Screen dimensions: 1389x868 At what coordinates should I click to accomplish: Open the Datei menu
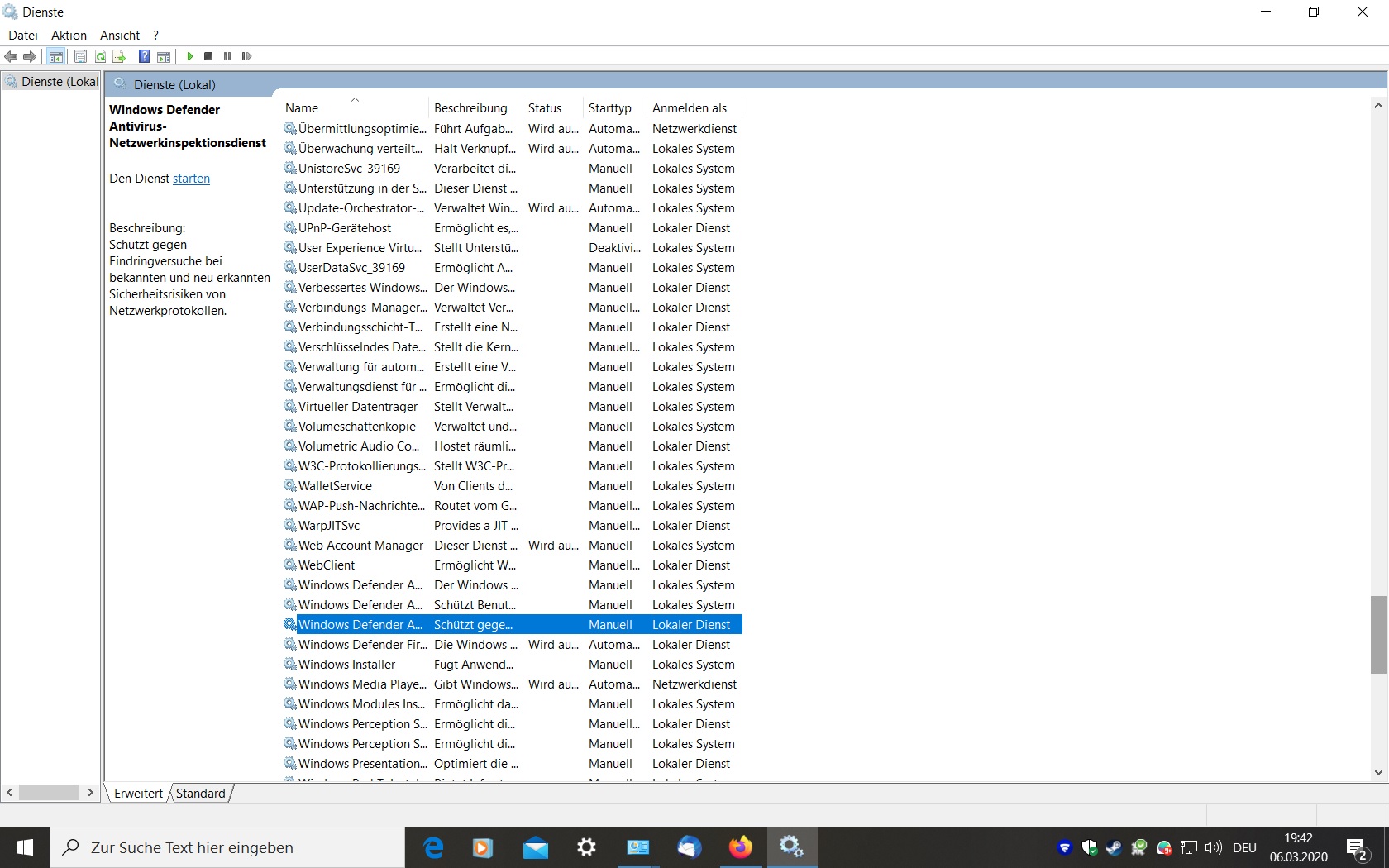tap(23, 36)
